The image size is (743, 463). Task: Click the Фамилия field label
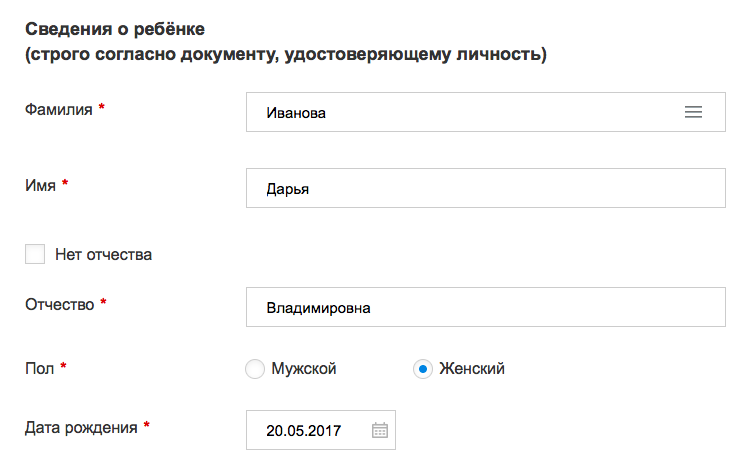coord(58,109)
